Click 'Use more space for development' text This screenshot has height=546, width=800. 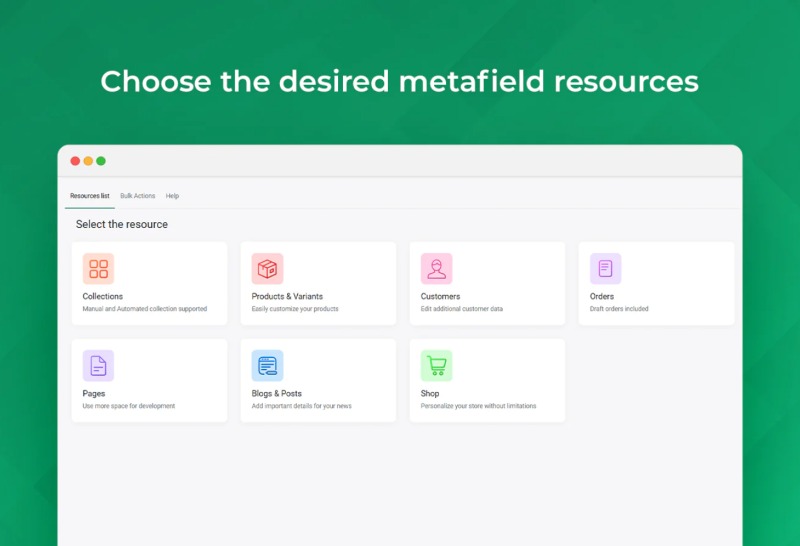129,406
